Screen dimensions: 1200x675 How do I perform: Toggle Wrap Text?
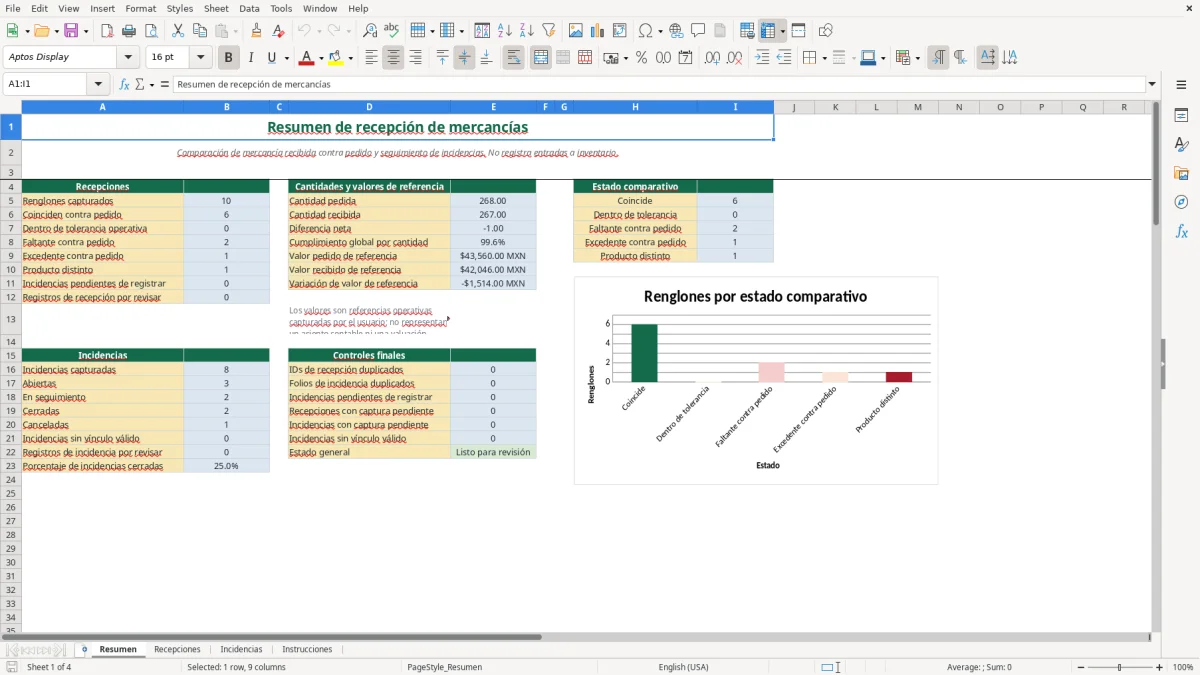(x=513, y=58)
